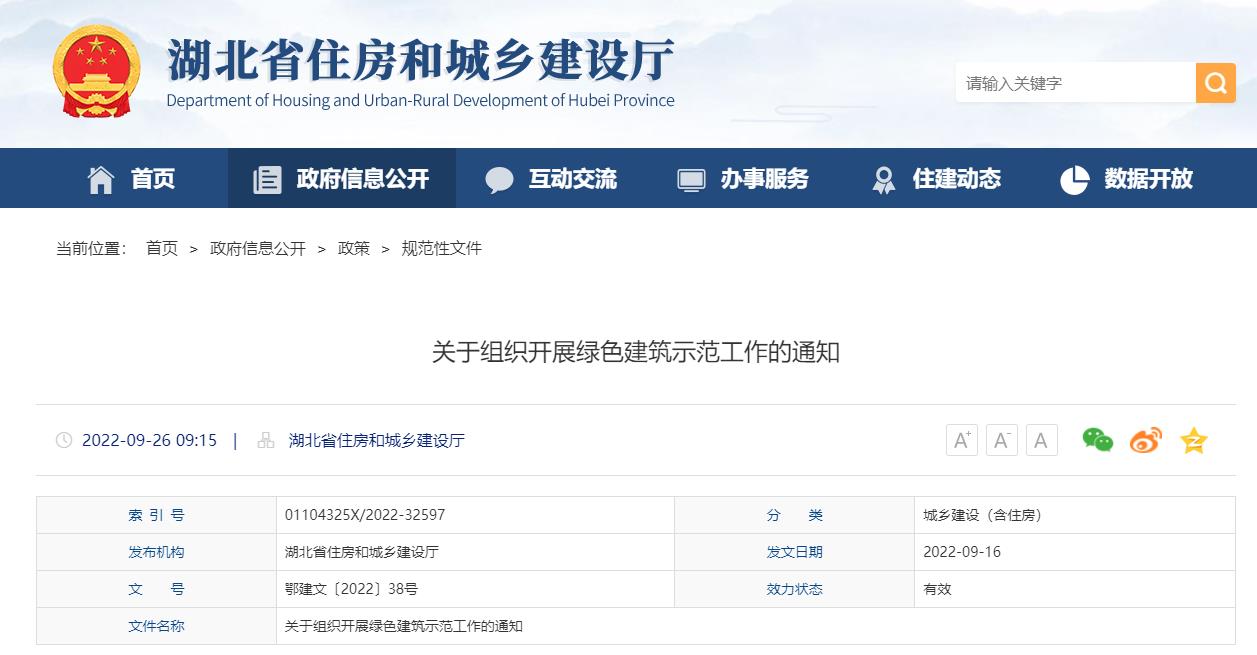Viewport: 1257px width, 655px height.
Task: Click the yellow star favorite icon
Action: tap(1193, 440)
